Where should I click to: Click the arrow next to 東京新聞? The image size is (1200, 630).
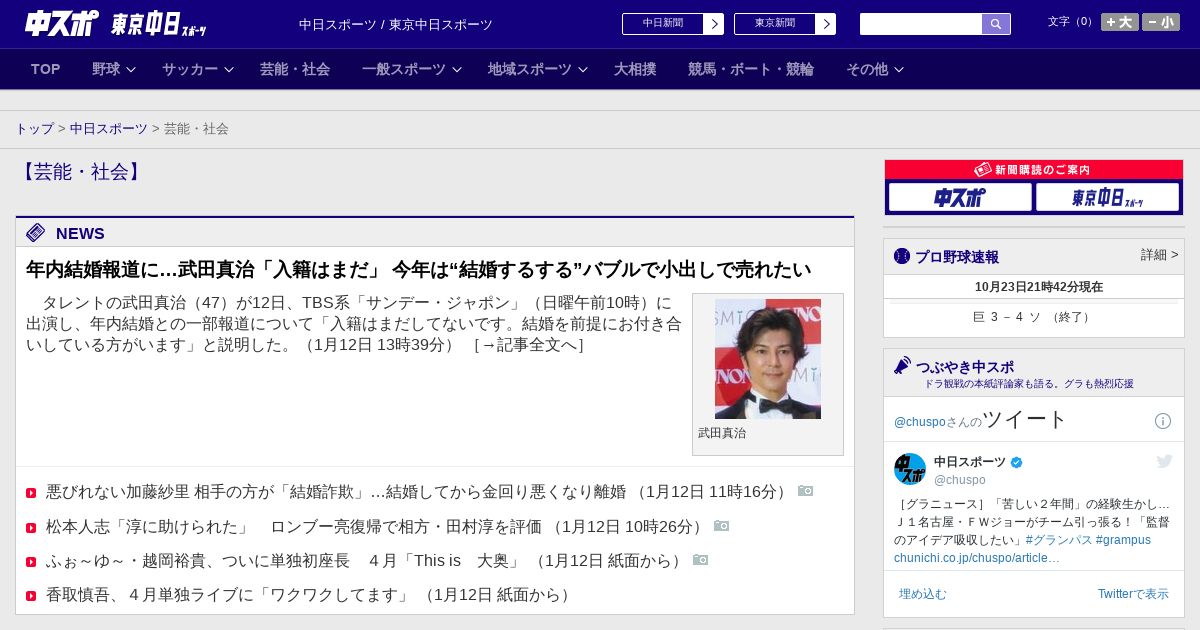tap(826, 24)
